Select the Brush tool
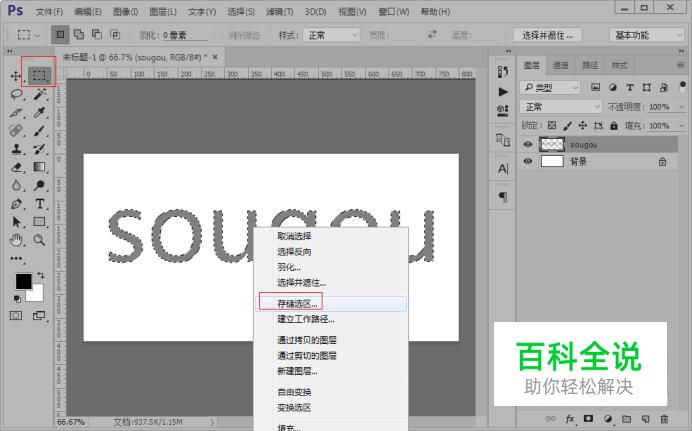Viewport: 692px width, 431px height. (40, 131)
